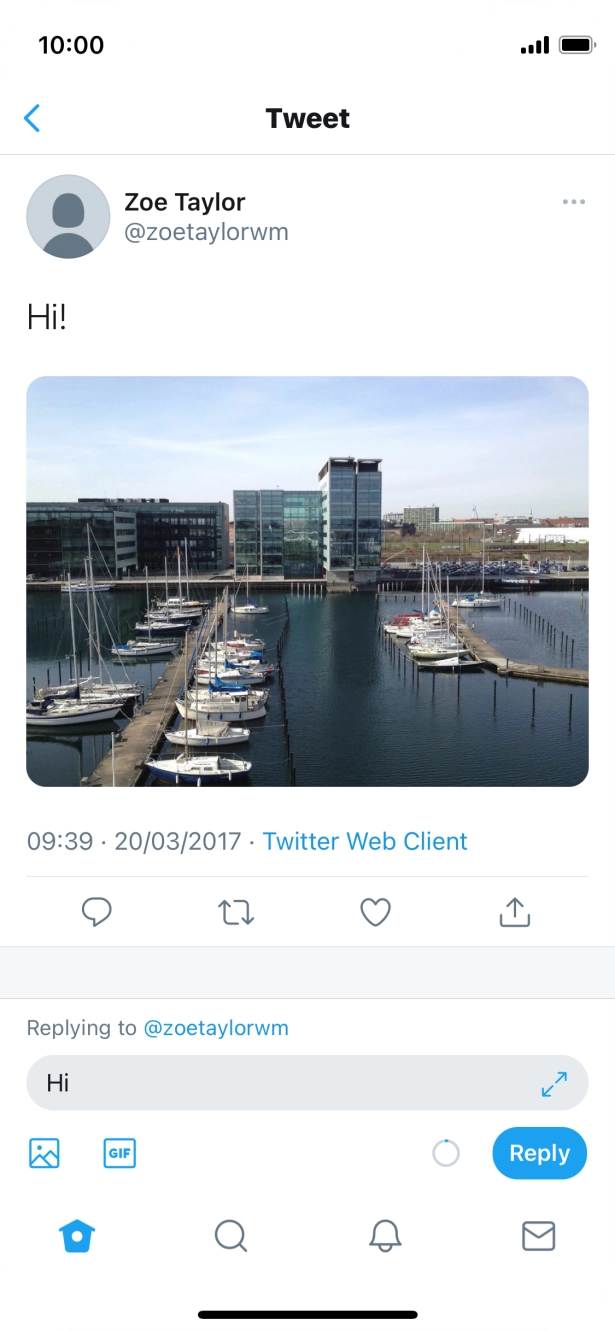Tap the Twitter Web Client link
This screenshot has height=1332, width=615.
(365, 841)
